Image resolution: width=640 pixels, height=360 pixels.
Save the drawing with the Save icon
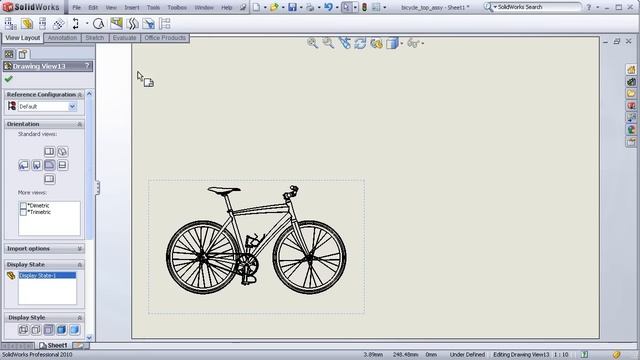pyautogui.click(x=292, y=7)
